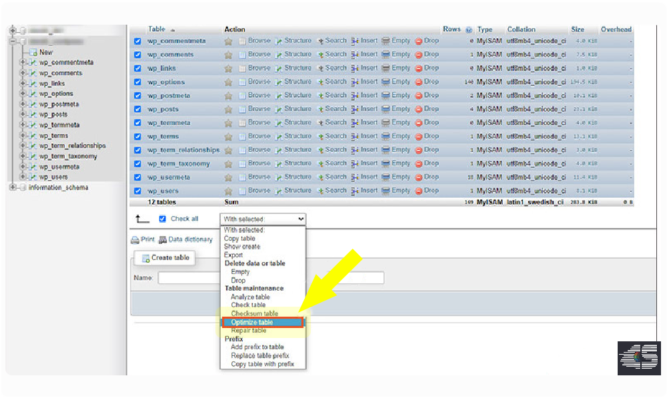This screenshot has height=400, width=667.
Task: Select New item in sidebar tree
Action: coord(45,52)
